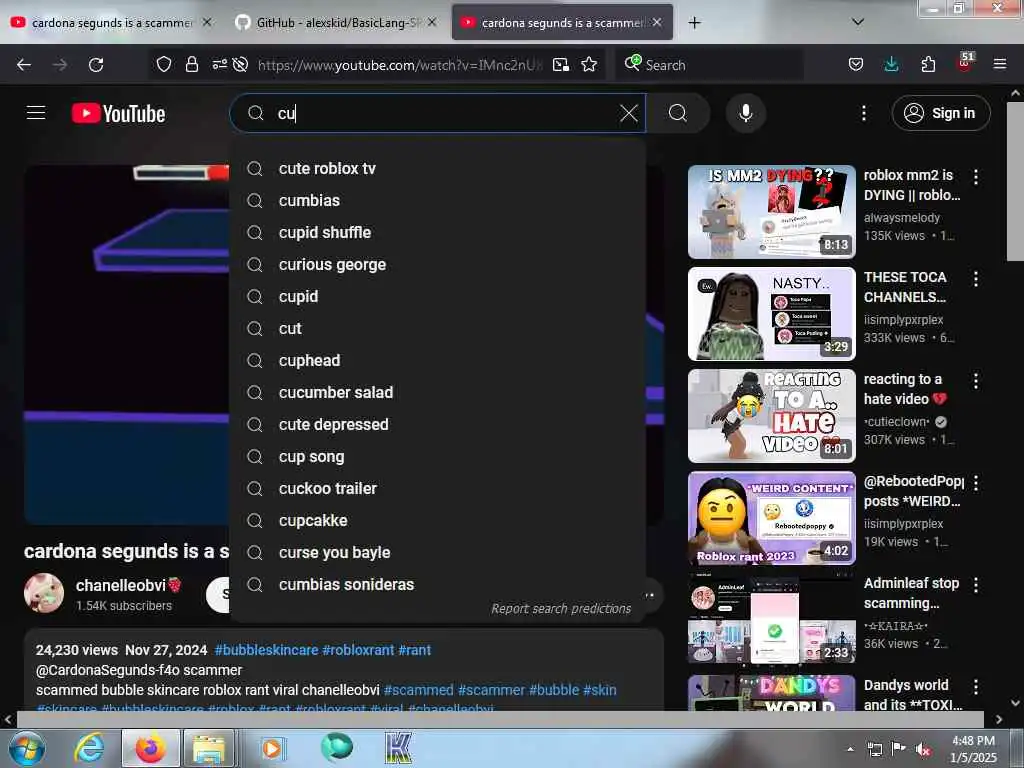This screenshot has width=1024, height=768.
Task: Open Firefox application hamburger menu
Action: (x=1000, y=64)
